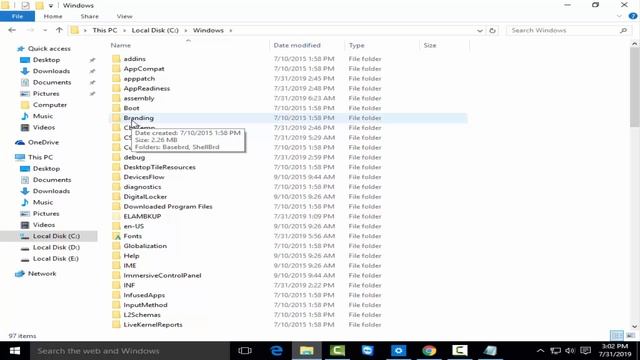Customize Quick Access Toolbar dropdown
The width and height of the screenshot is (640, 360).
click(x=51, y=6)
